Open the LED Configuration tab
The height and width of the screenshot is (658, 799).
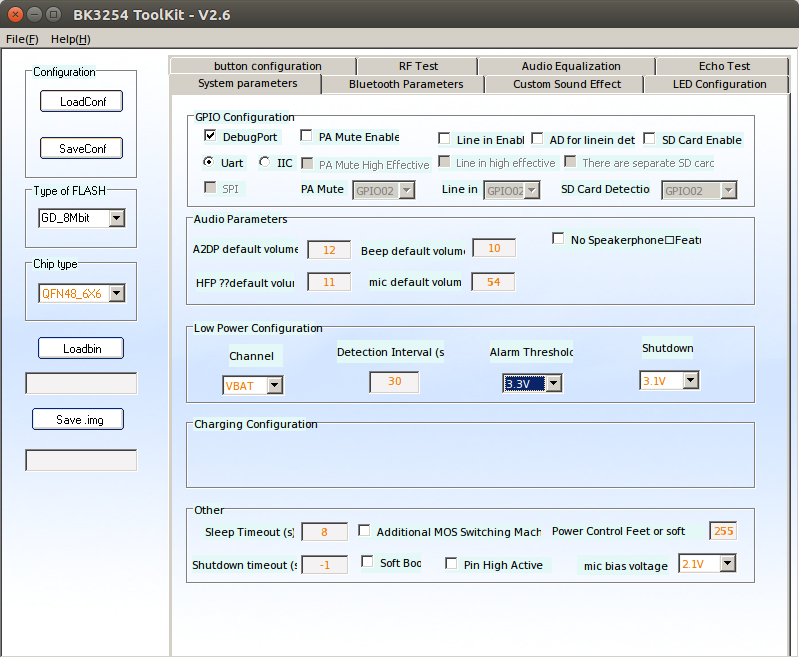click(716, 85)
